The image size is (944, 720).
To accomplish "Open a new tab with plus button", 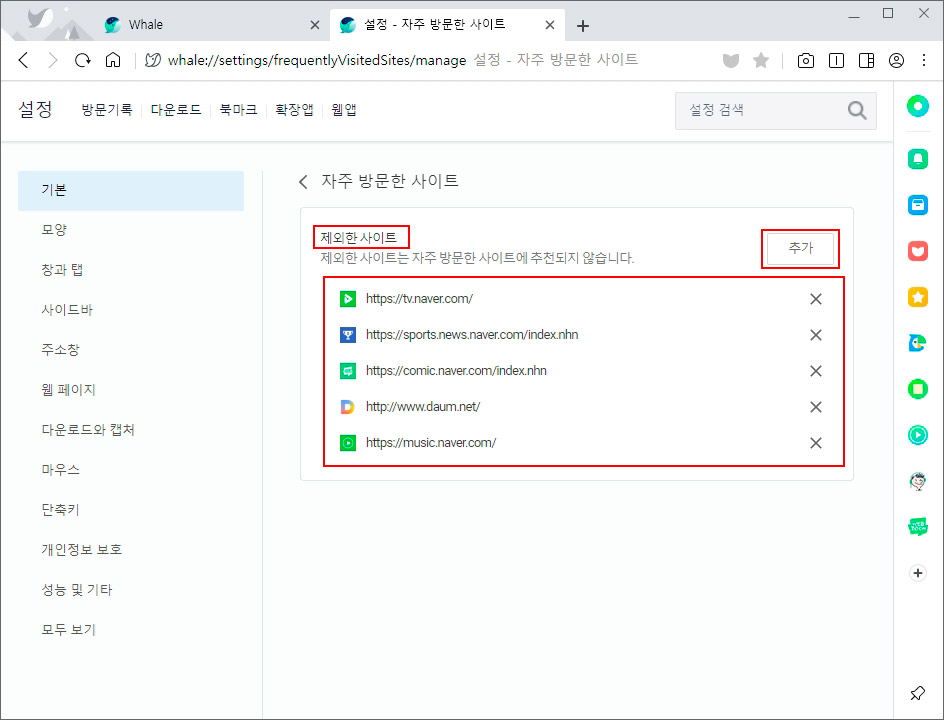I will pyautogui.click(x=583, y=26).
